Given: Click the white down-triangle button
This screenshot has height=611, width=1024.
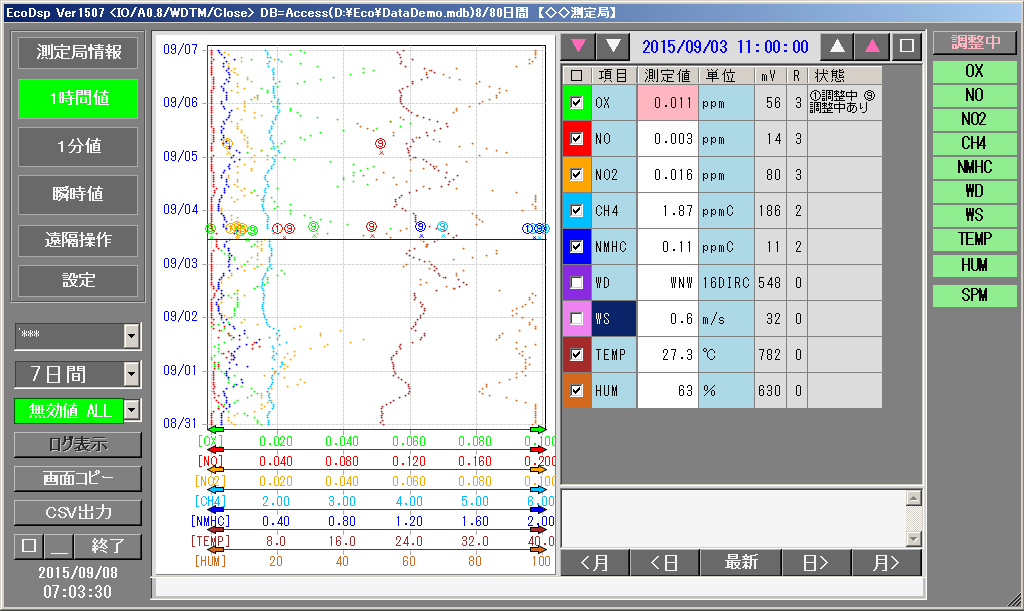Looking at the screenshot, I should (613, 46).
